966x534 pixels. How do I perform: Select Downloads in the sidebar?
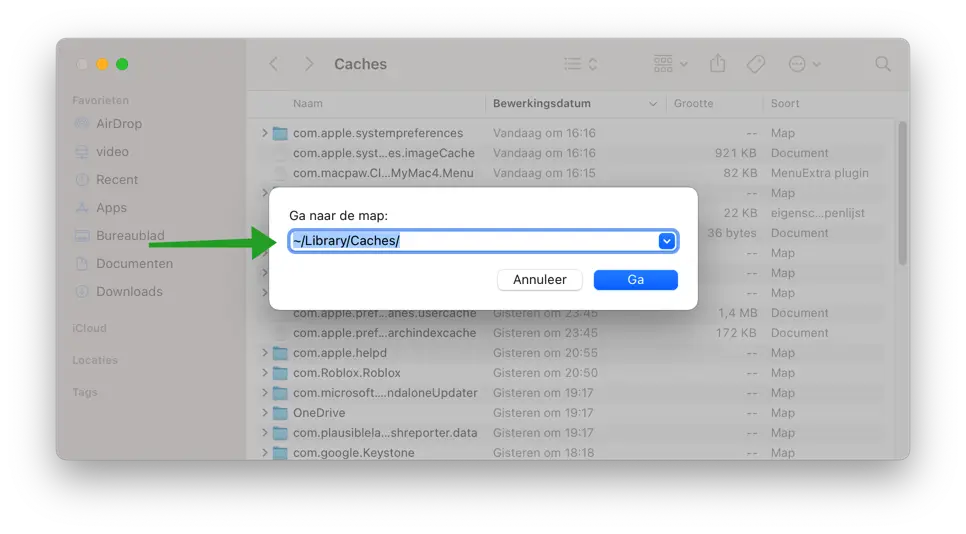[129, 291]
